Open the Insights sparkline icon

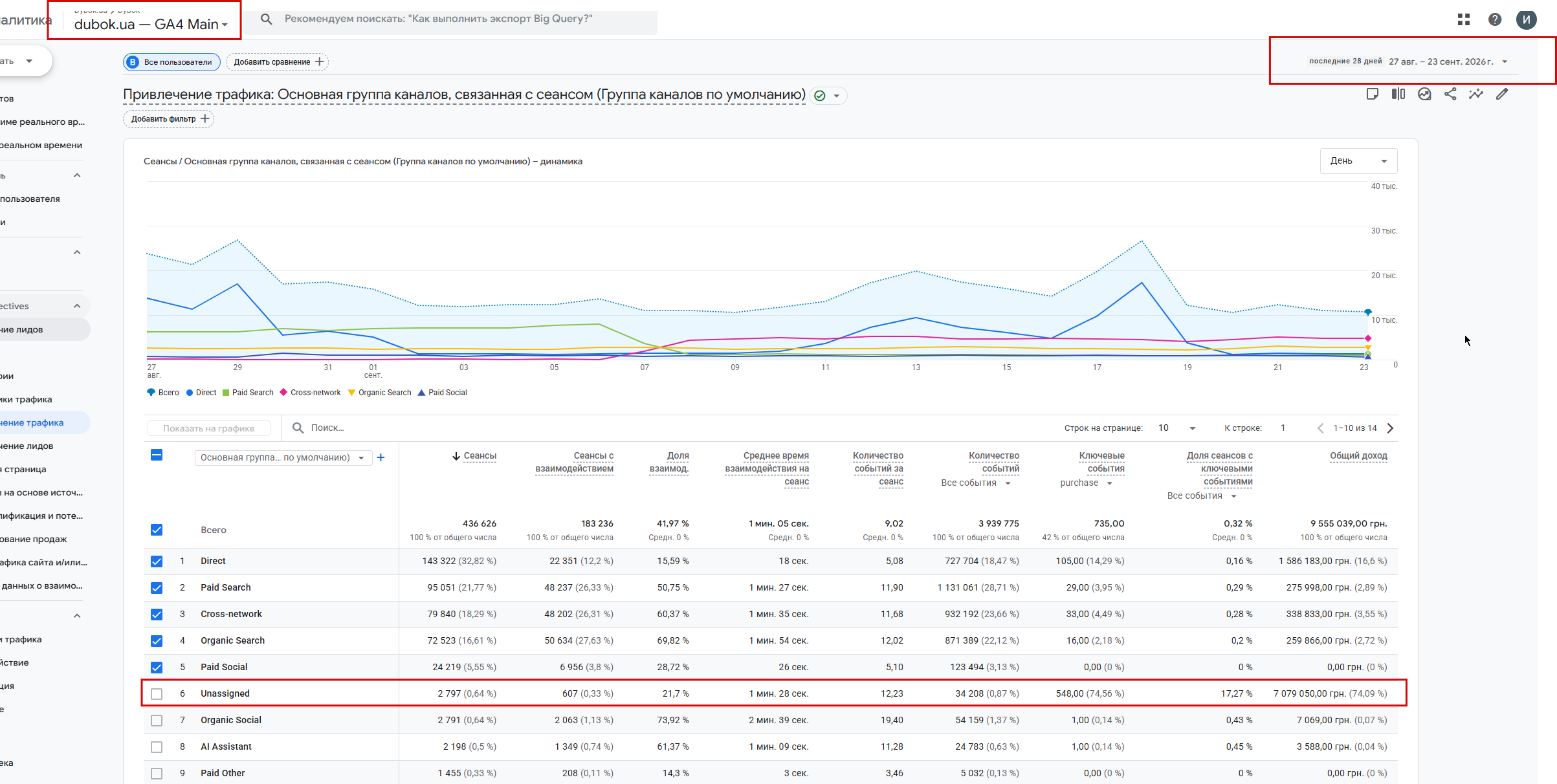(1476, 94)
